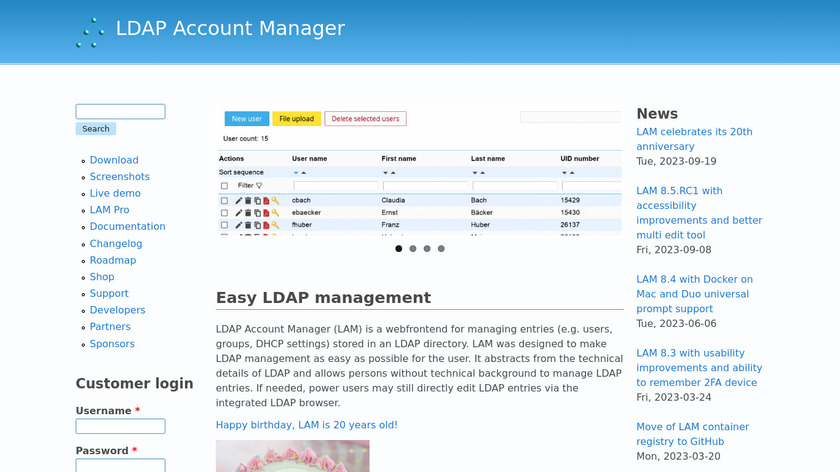Click the copy icon in fhuber row
The width and height of the screenshot is (840, 472).
pos(257,225)
